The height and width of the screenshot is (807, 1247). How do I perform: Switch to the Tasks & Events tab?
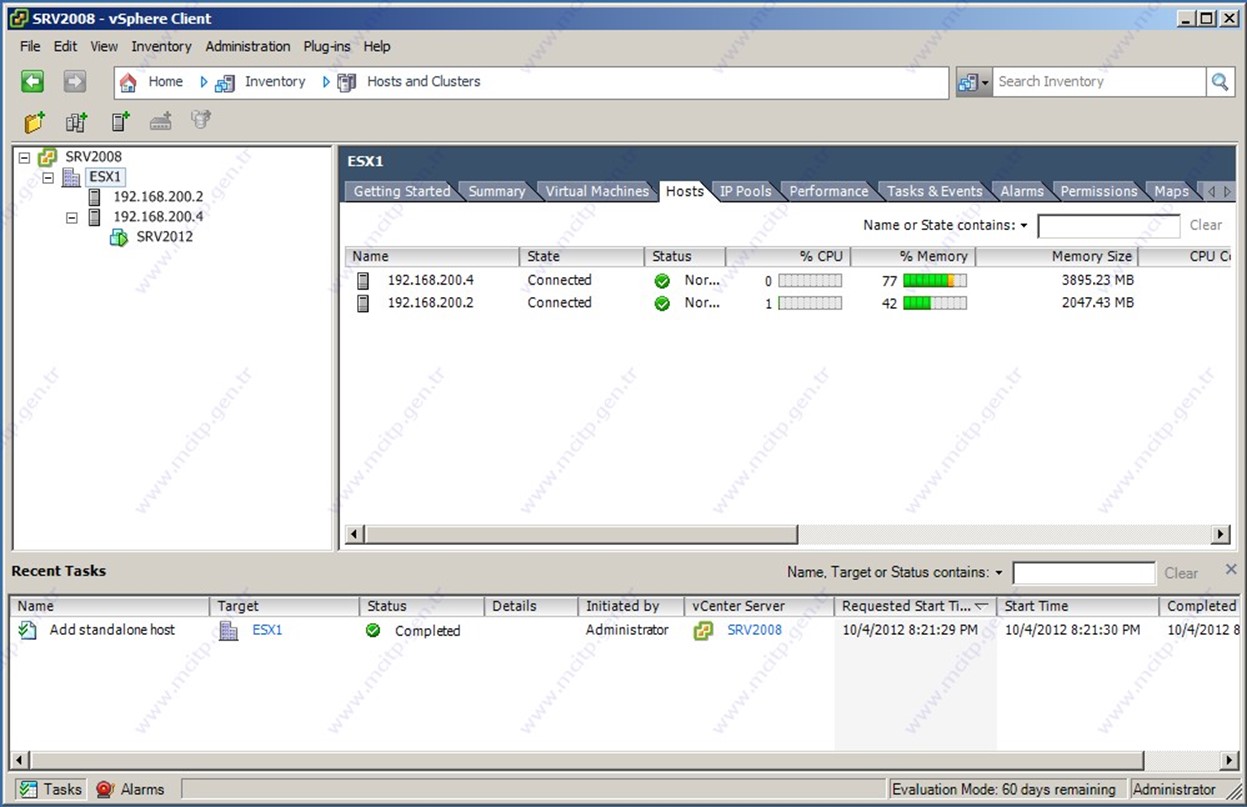934,191
